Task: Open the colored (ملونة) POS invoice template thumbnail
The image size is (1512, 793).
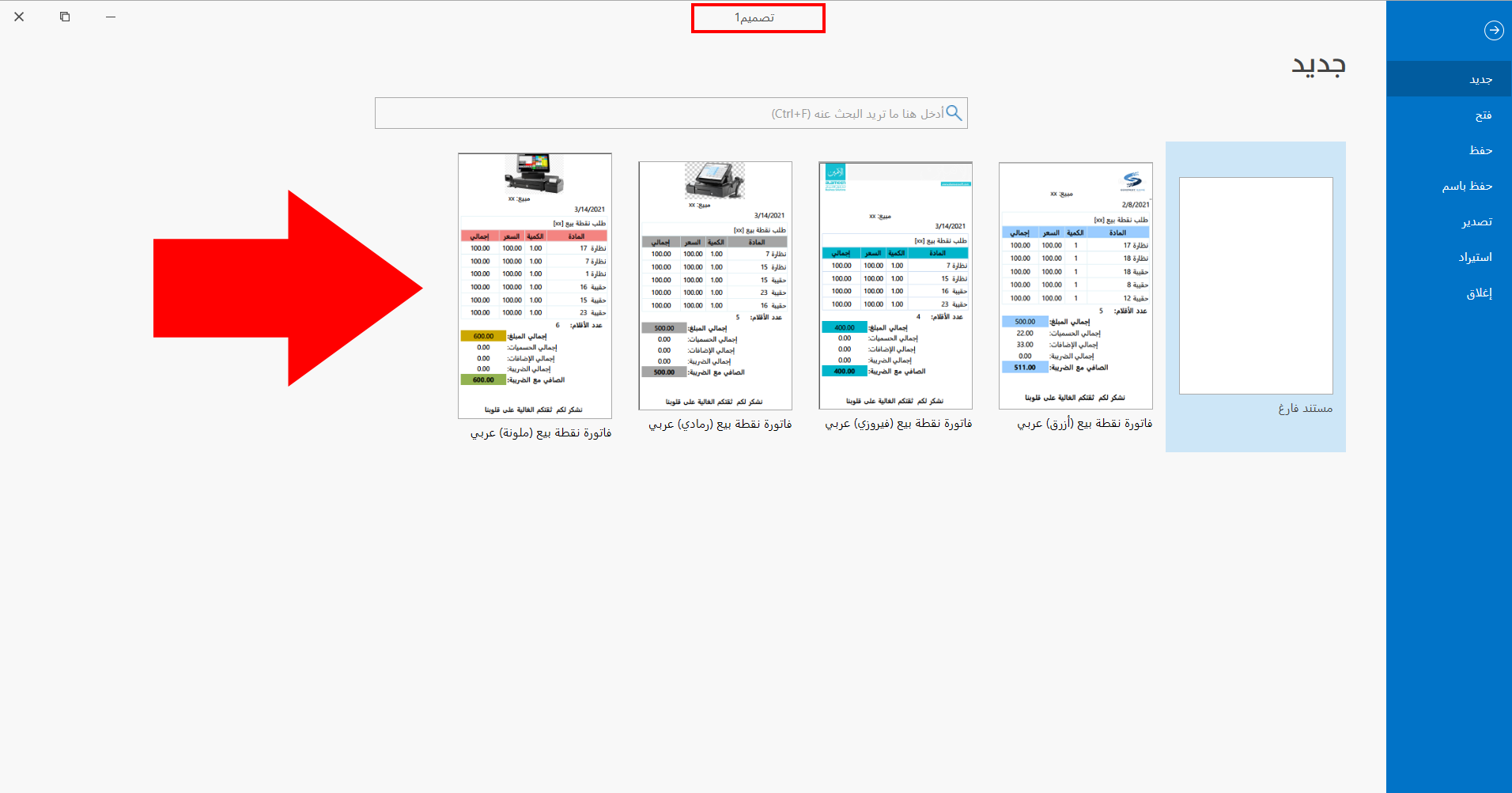Action: click(535, 285)
